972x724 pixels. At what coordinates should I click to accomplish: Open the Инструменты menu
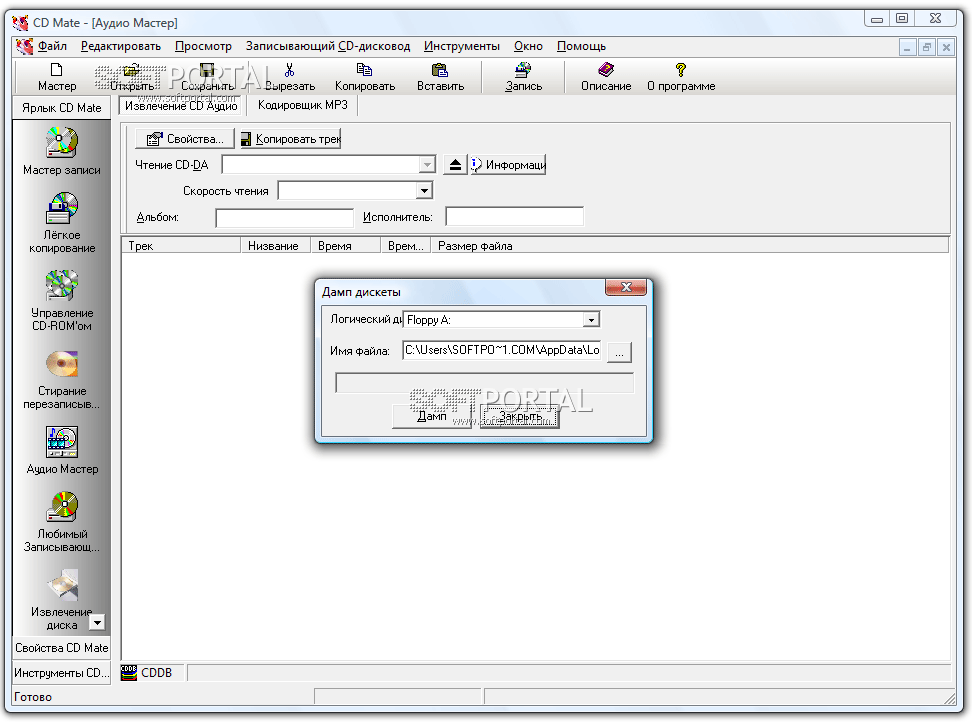462,46
